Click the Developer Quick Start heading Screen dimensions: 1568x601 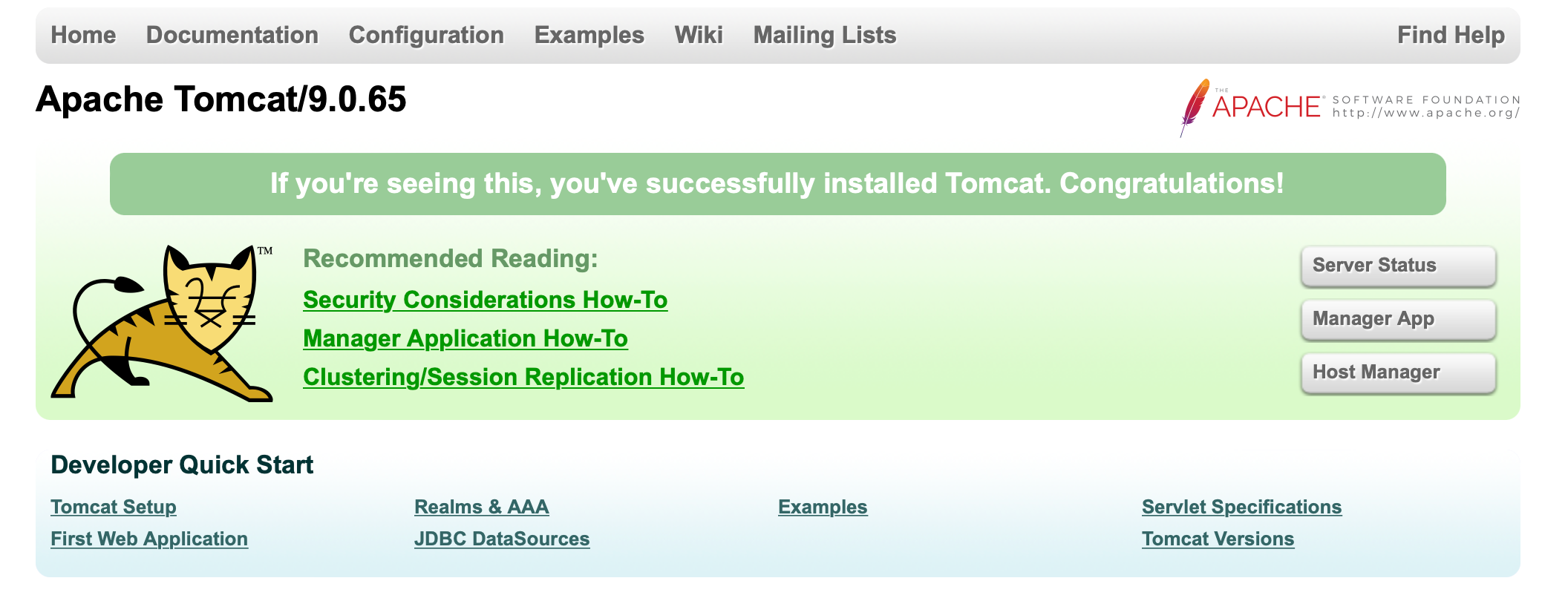point(182,464)
